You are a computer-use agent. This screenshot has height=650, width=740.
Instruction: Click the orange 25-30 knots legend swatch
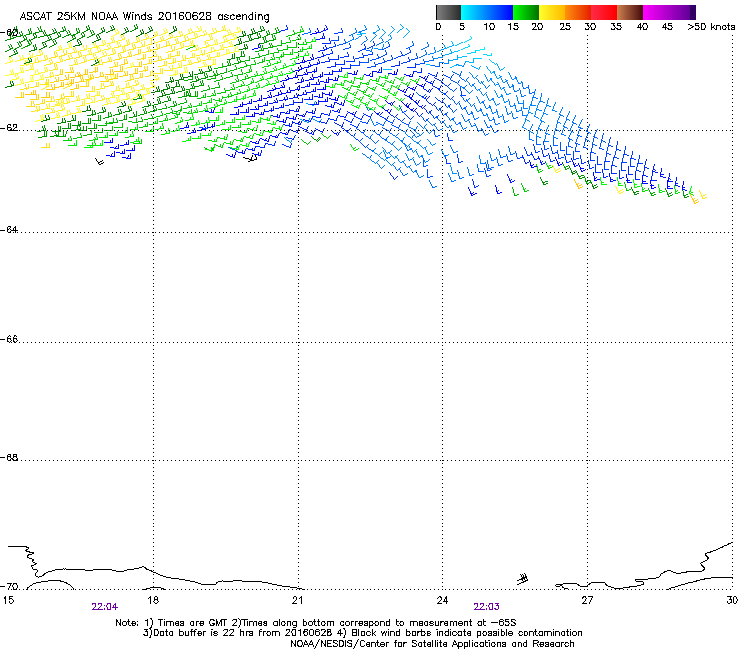pyautogui.click(x=578, y=12)
